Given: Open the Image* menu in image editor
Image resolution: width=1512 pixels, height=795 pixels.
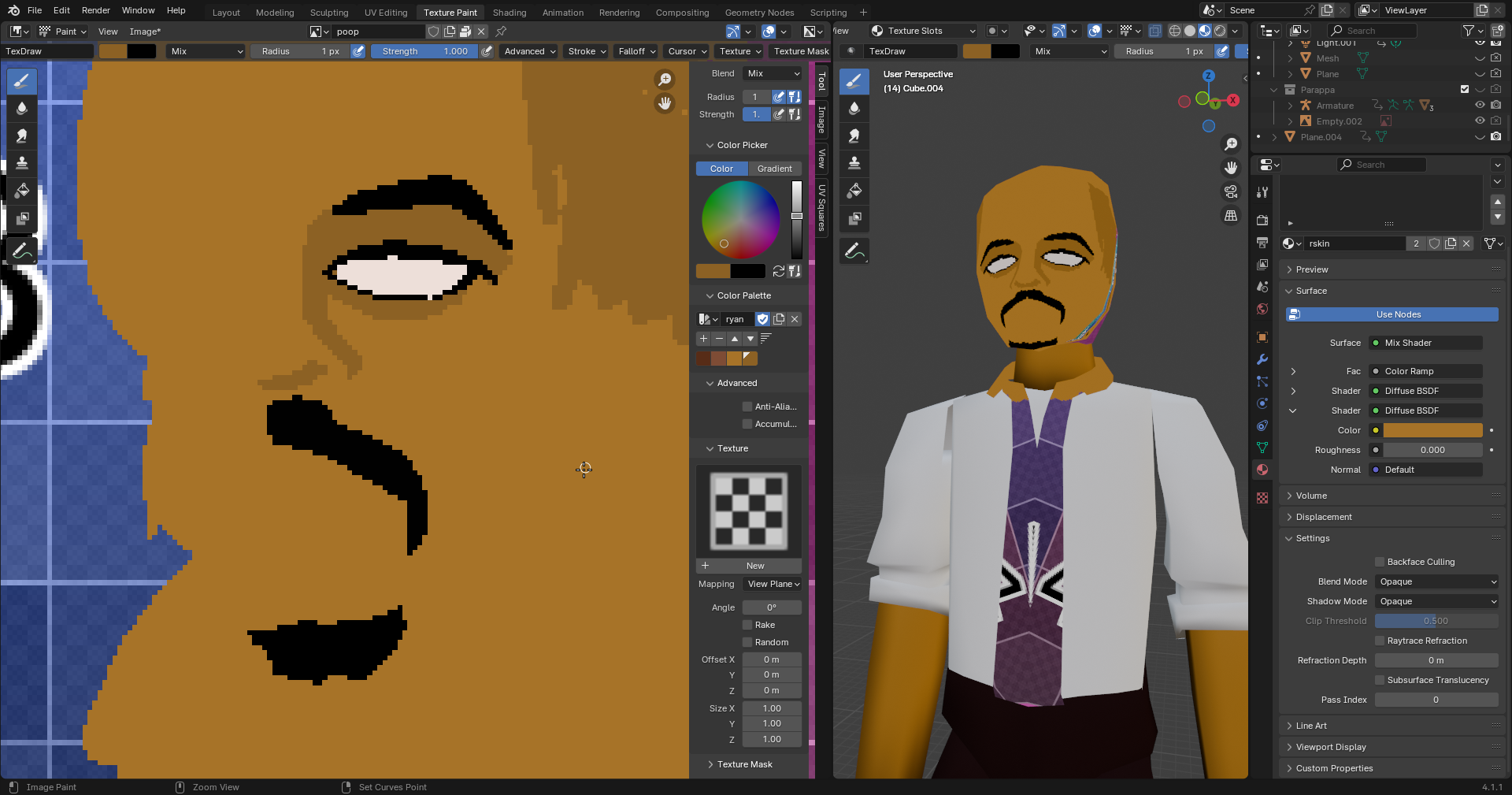Looking at the screenshot, I should tap(145, 32).
